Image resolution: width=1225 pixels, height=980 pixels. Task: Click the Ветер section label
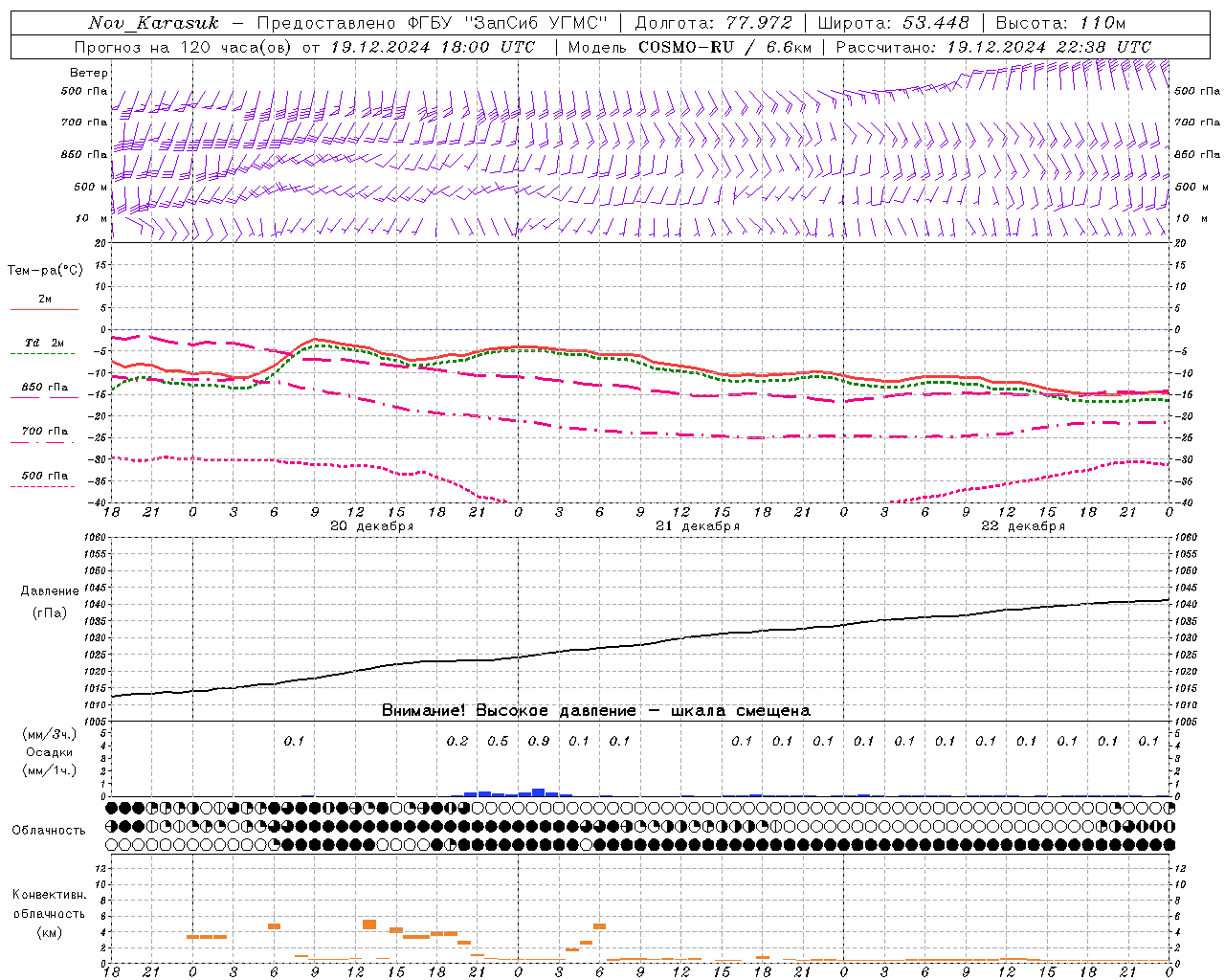coord(89,73)
